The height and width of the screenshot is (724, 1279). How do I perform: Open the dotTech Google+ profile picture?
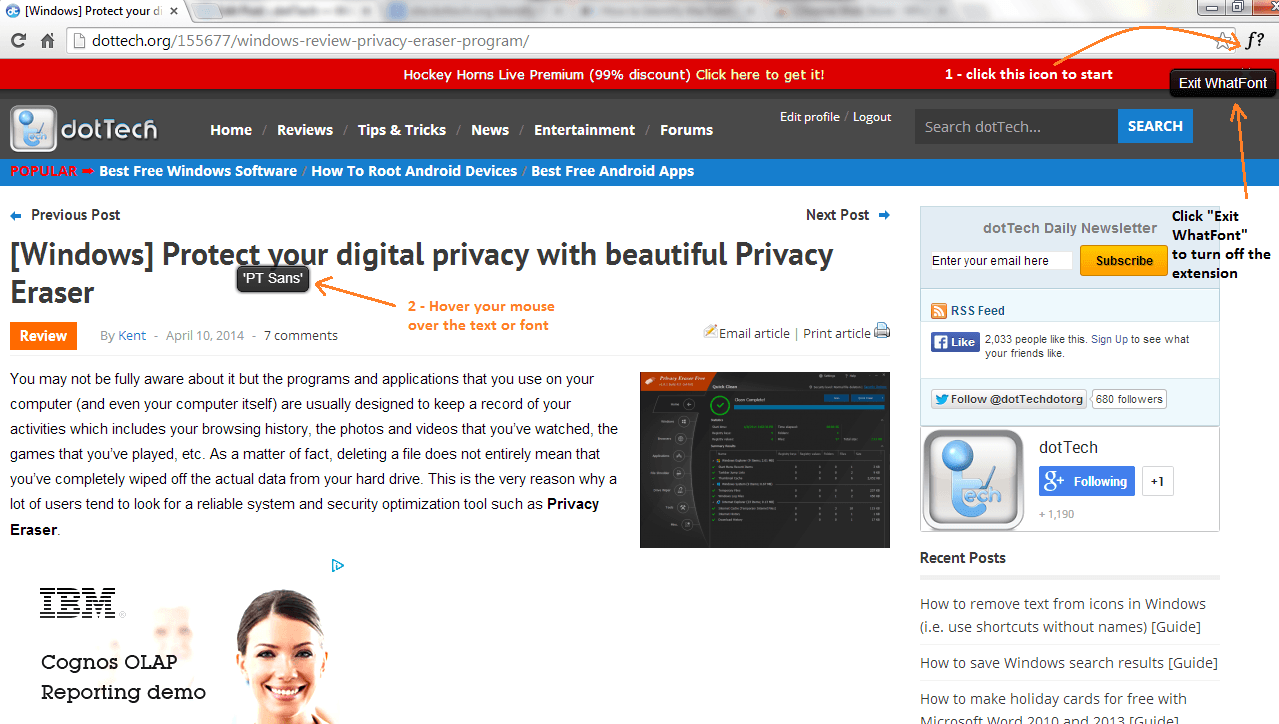click(973, 480)
